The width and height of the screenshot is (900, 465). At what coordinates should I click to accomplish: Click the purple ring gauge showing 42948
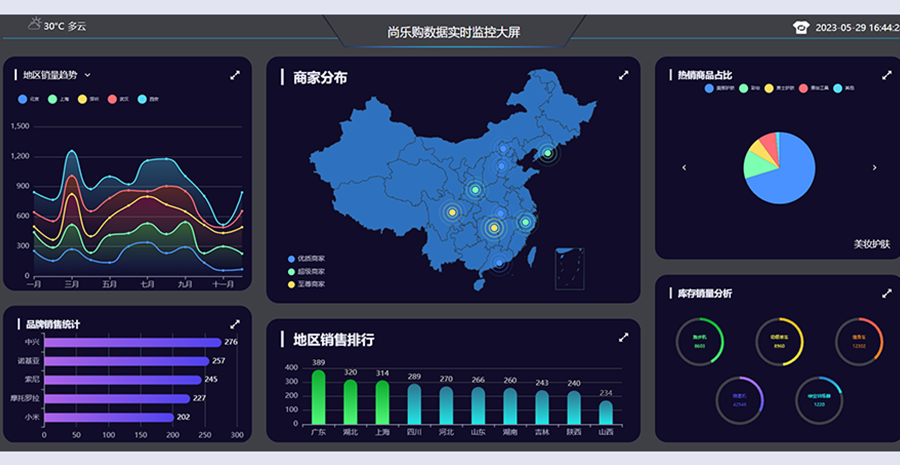click(739, 400)
